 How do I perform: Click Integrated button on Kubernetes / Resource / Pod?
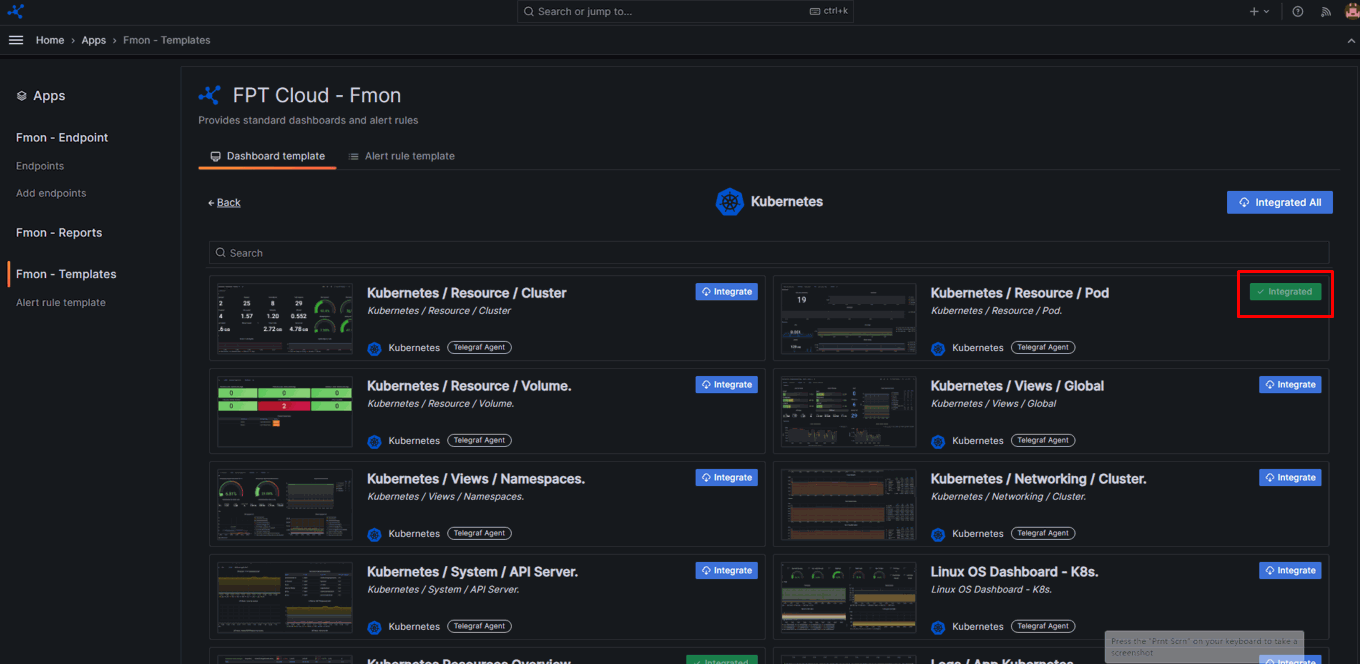1285,292
